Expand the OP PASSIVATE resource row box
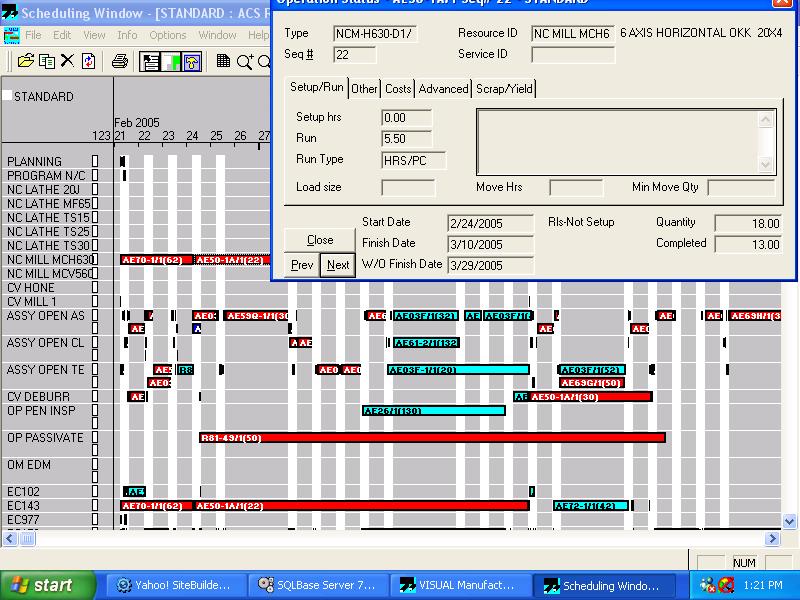This screenshot has height=600, width=800. click(x=96, y=438)
